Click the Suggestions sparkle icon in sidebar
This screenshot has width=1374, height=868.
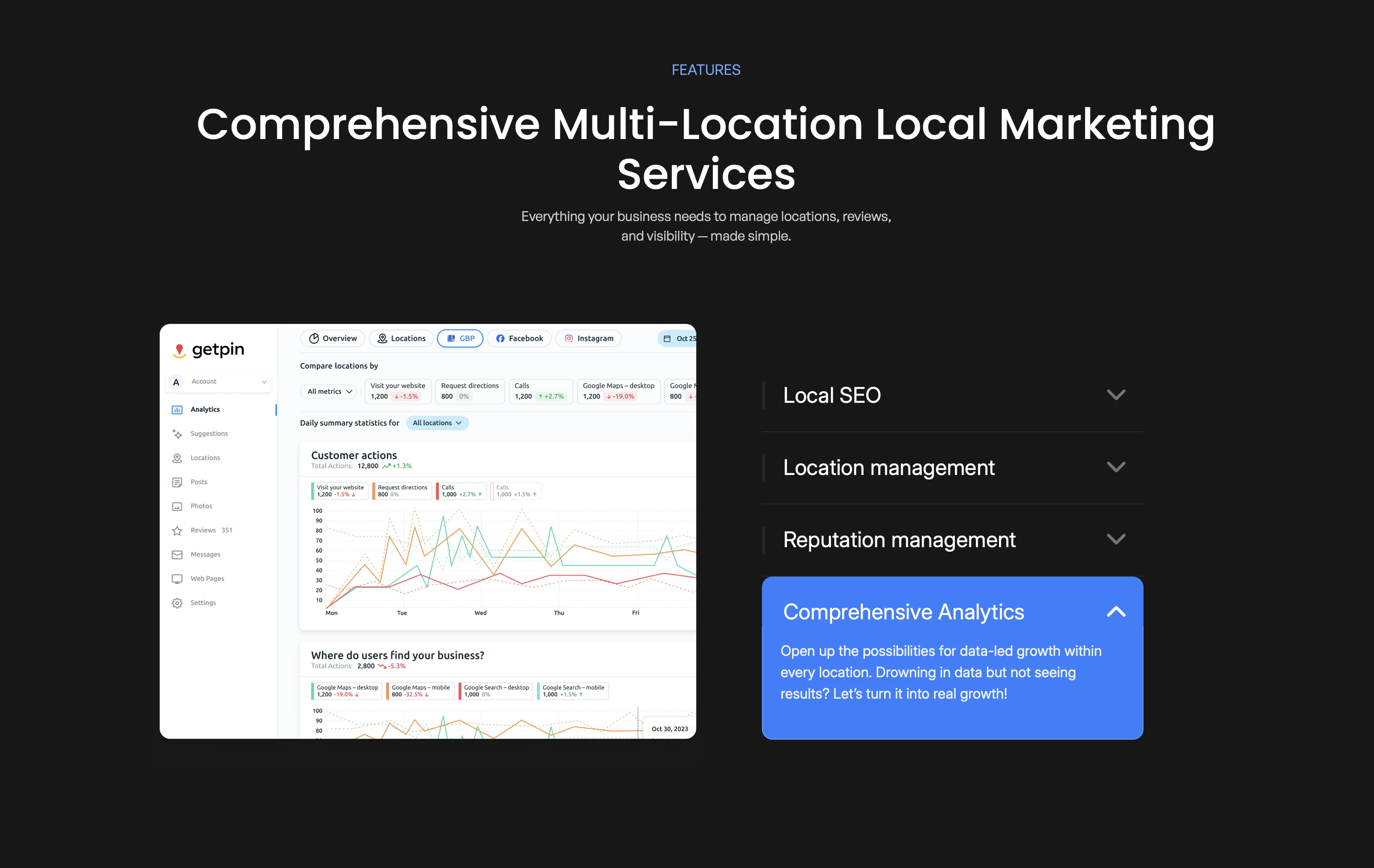[177, 434]
